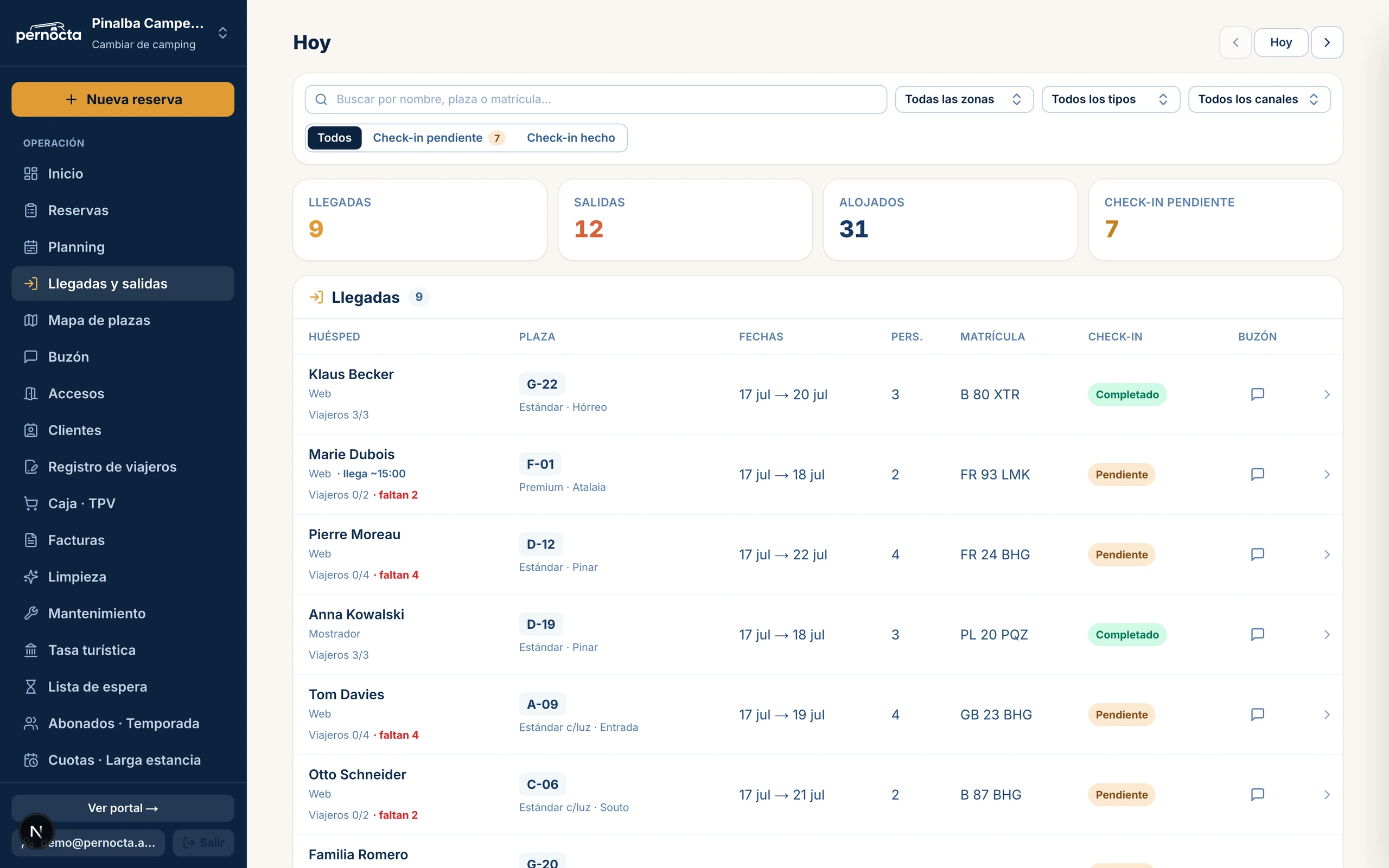The width and height of the screenshot is (1389, 868).
Task: Open the Todos los canales dropdown
Action: [1259, 99]
